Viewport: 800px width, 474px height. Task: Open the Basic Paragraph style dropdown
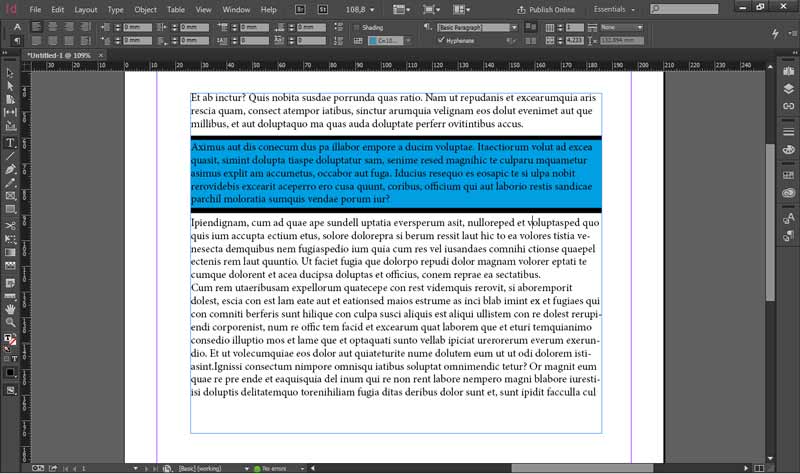pos(514,27)
